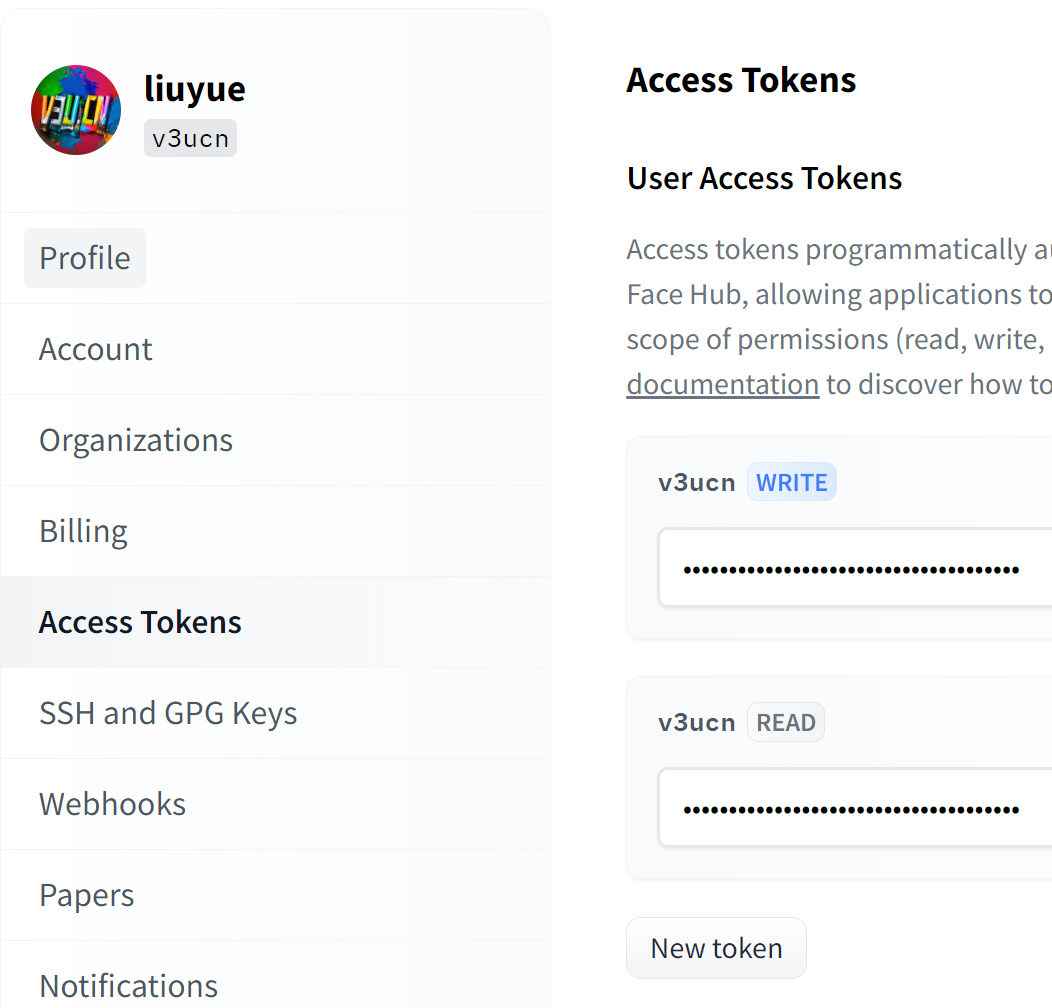Click the v3ucn name on the READ token
Viewport: 1052px width, 1008px height.
[x=697, y=723]
